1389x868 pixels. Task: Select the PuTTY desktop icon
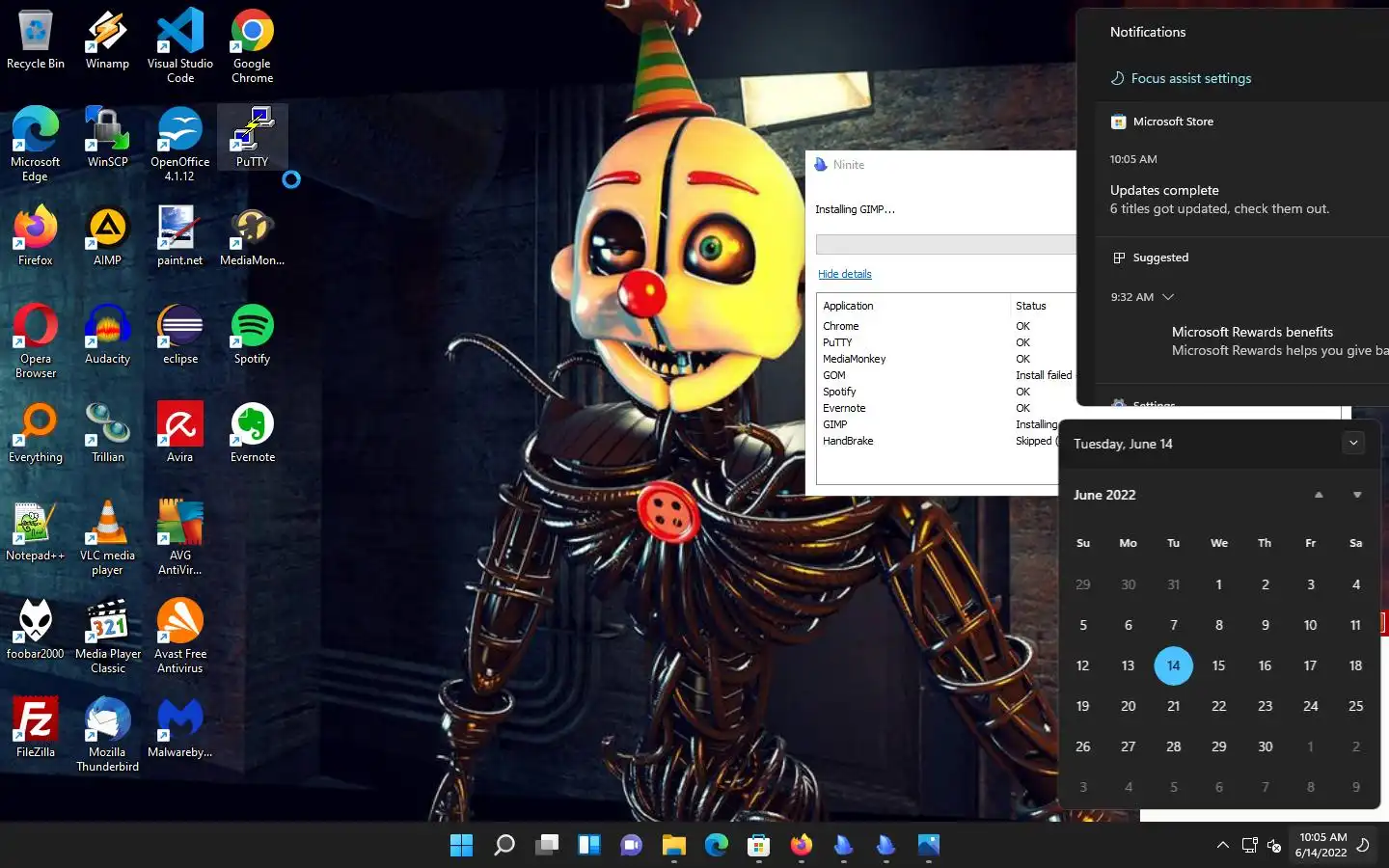[x=253, y=138]
